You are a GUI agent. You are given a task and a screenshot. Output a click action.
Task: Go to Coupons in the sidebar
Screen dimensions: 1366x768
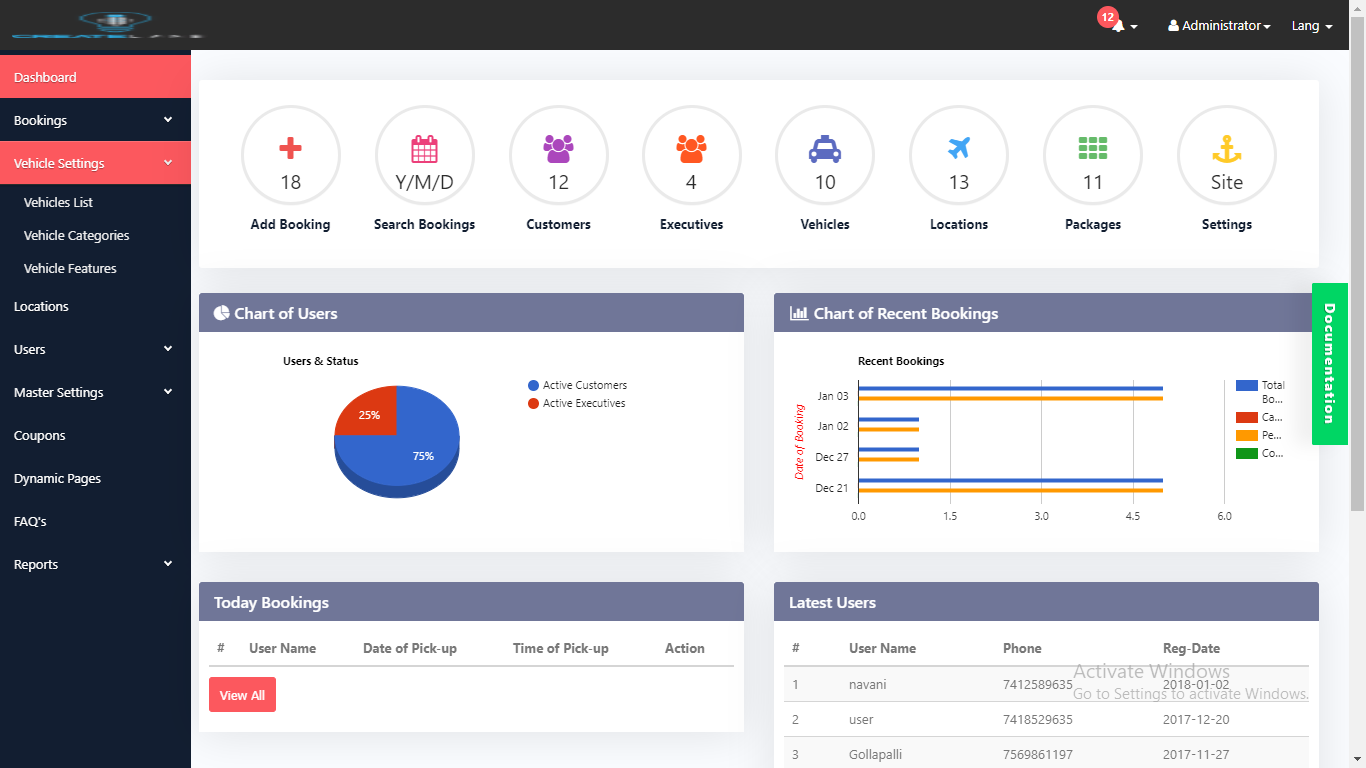pyautogui.click(x=40, y=435)
